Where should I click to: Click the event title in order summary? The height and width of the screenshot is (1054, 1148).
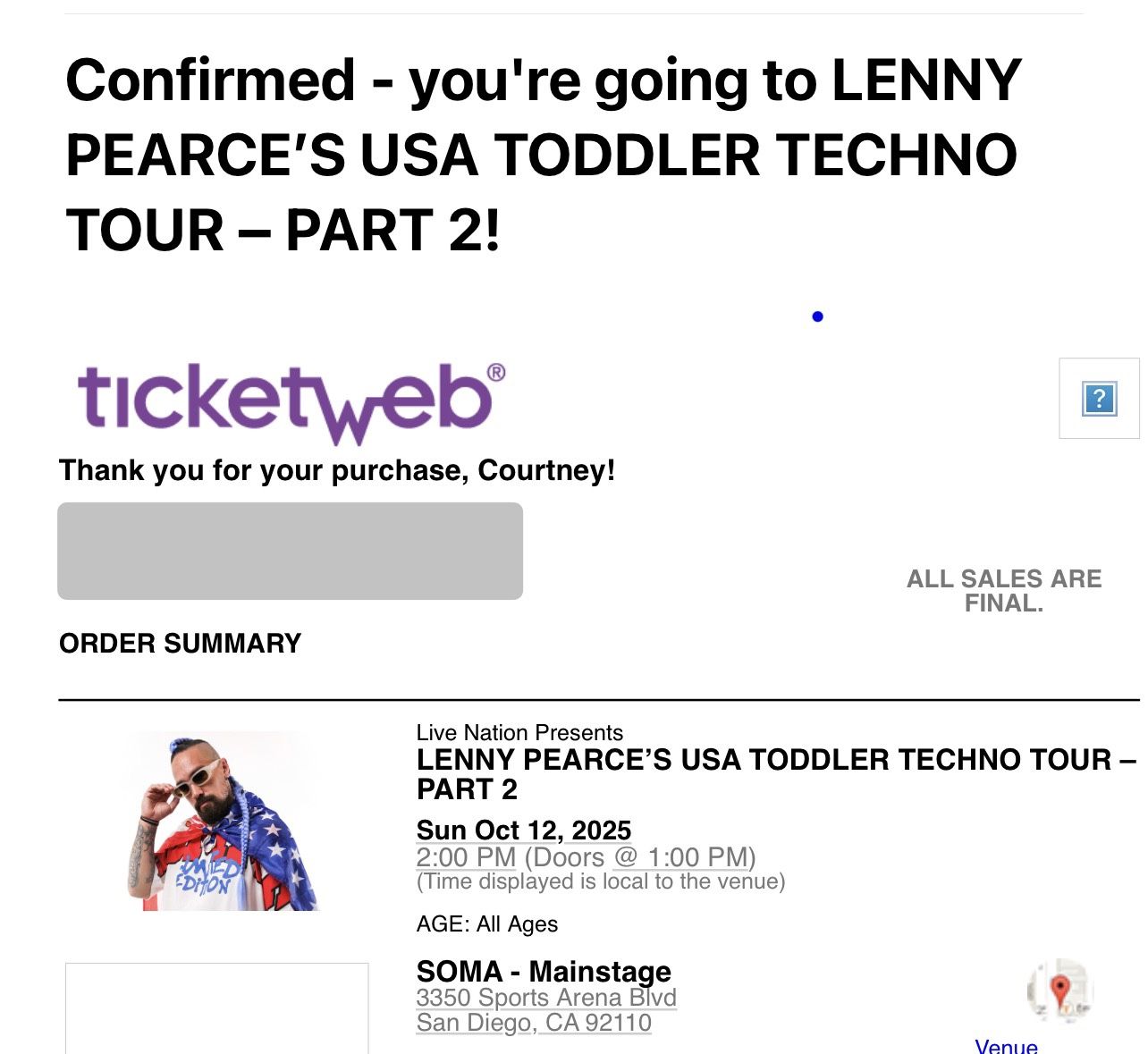coord(774,773)
